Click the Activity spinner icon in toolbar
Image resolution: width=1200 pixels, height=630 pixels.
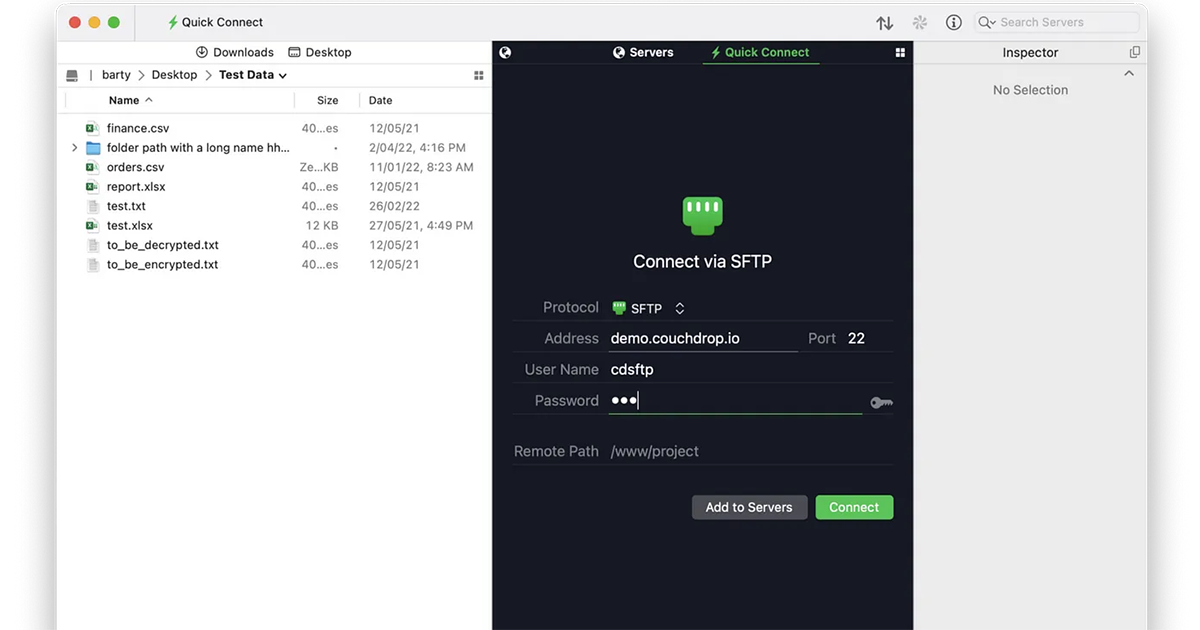[x=920, y=22]
